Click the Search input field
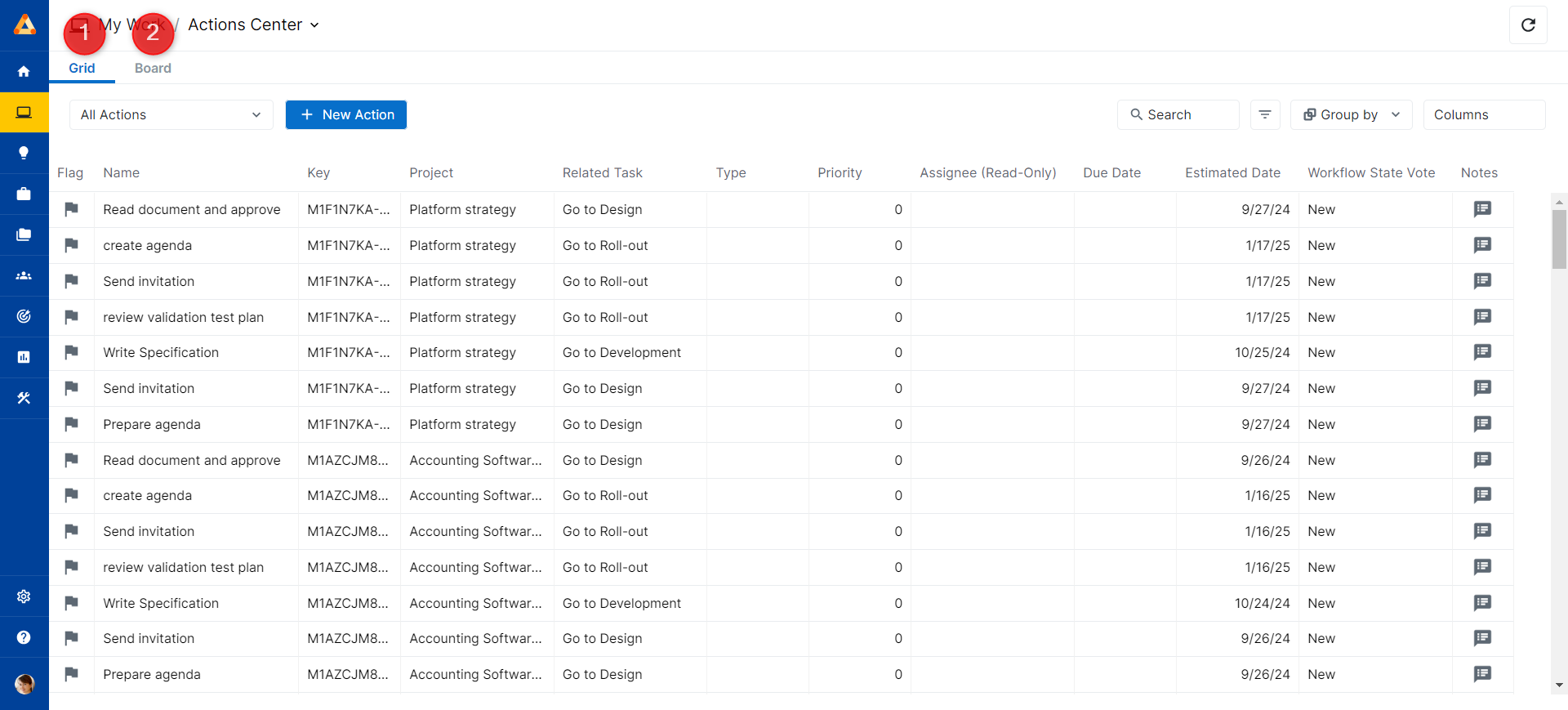 click(x=1178, y=114)
